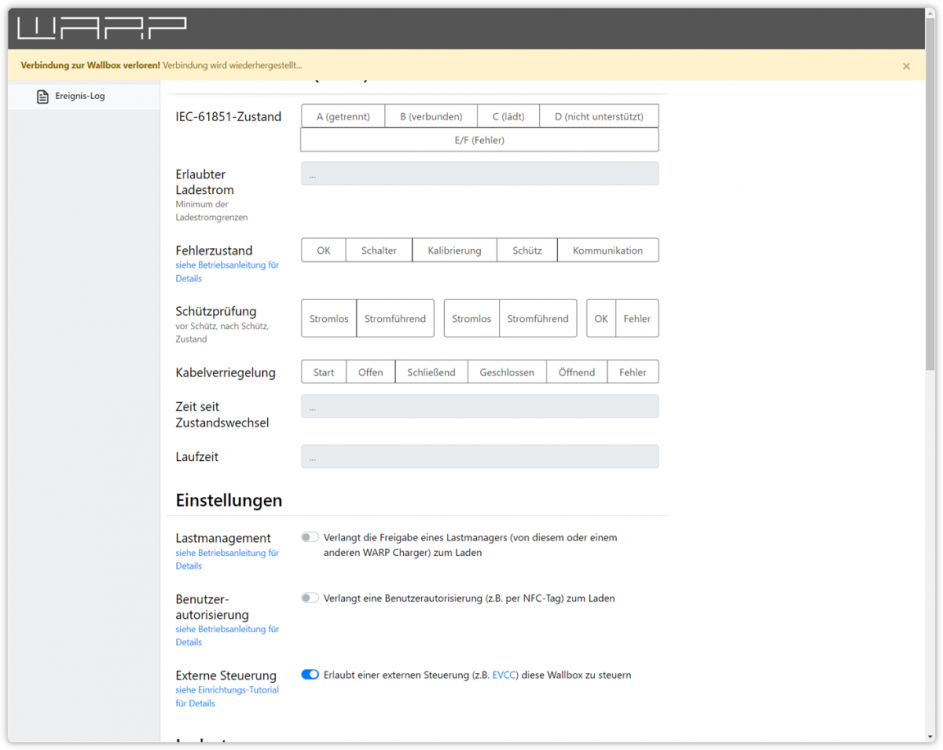The image size is (943, 750).
Task: Select the 'A (getrennt)' IEC-61851 state
Action: [x=343, y=115]
